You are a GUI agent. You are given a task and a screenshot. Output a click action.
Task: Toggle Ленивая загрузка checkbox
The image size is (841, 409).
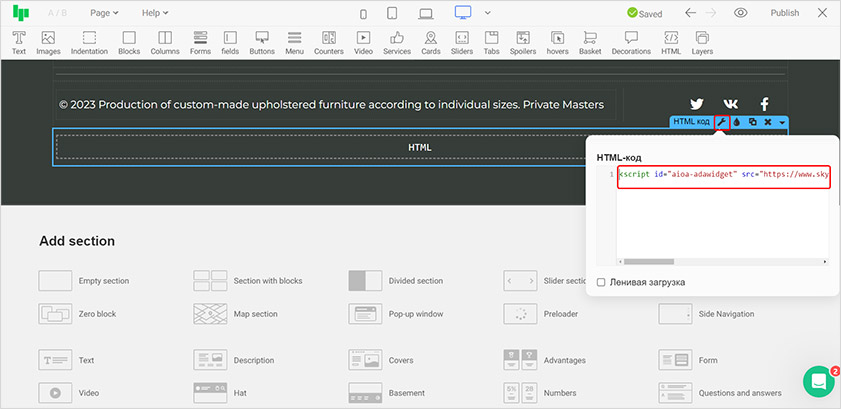pos(601,282)
